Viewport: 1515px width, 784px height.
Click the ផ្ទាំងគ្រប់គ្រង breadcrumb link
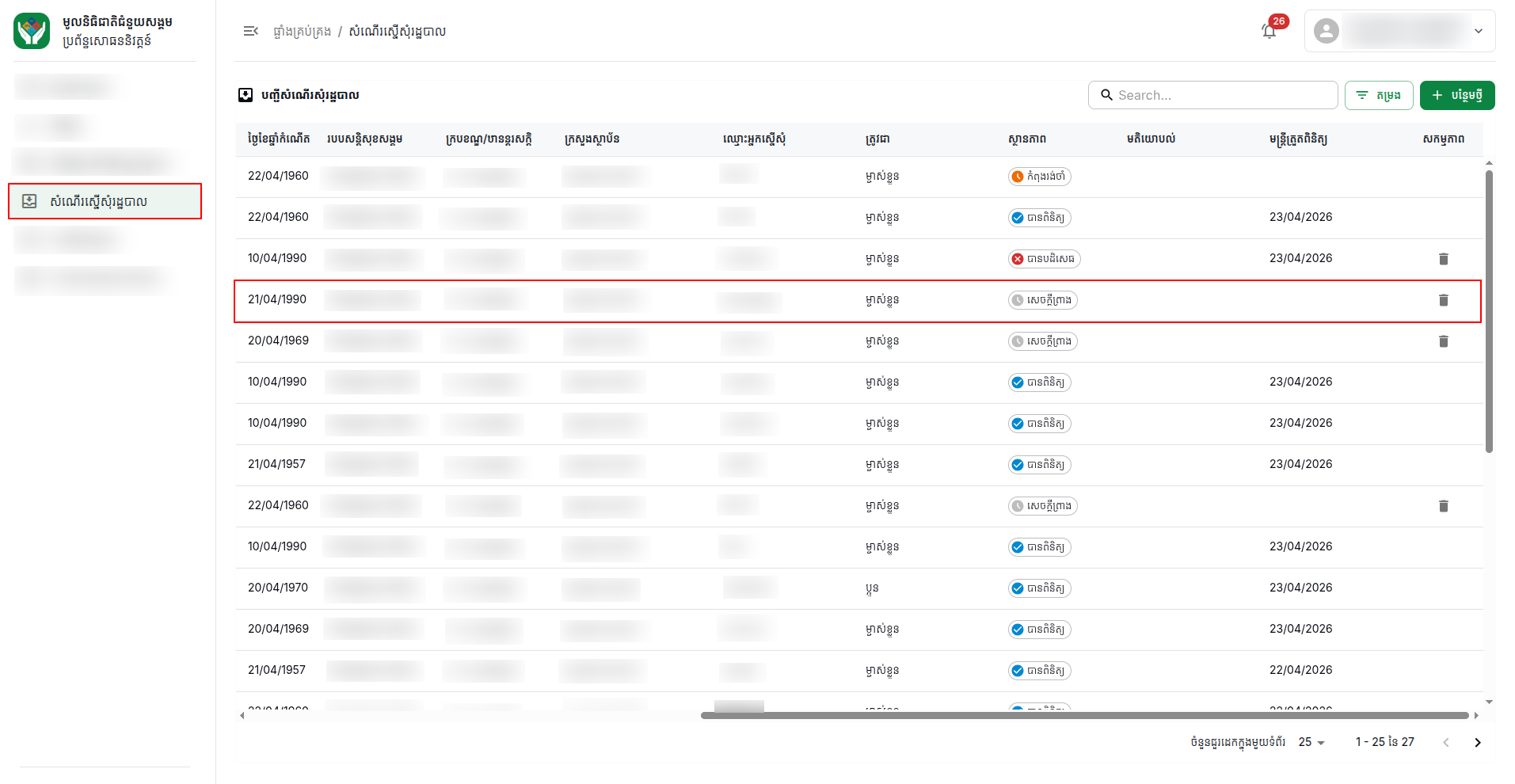pyautogui.click(x=302, y=31)
